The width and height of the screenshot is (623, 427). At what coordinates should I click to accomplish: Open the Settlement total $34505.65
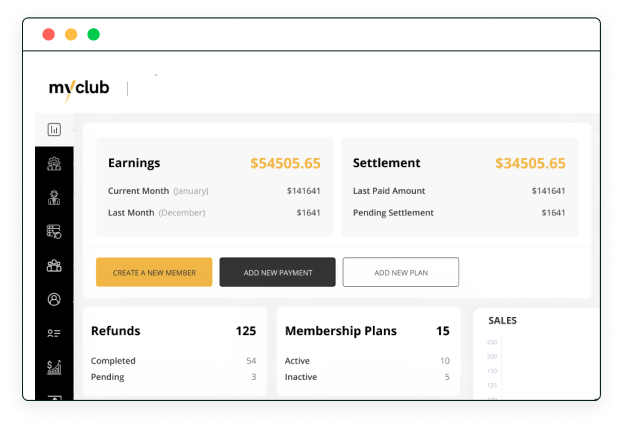[x=530, y=163]
